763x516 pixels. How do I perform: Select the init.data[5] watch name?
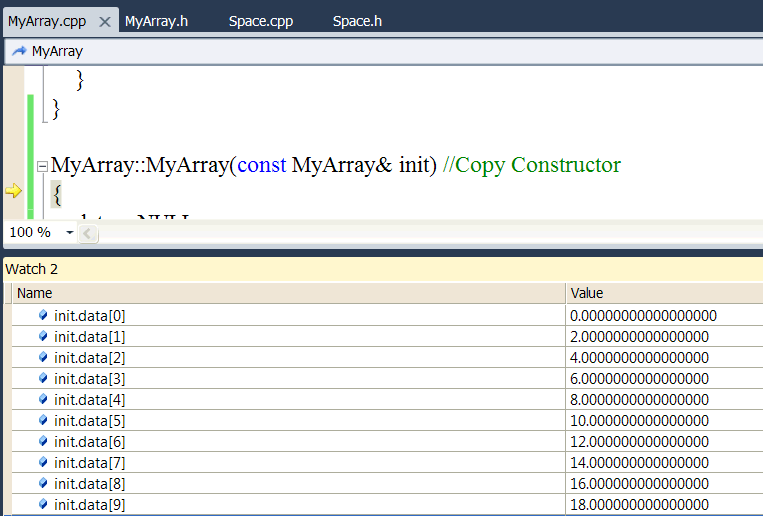[90, 421]
